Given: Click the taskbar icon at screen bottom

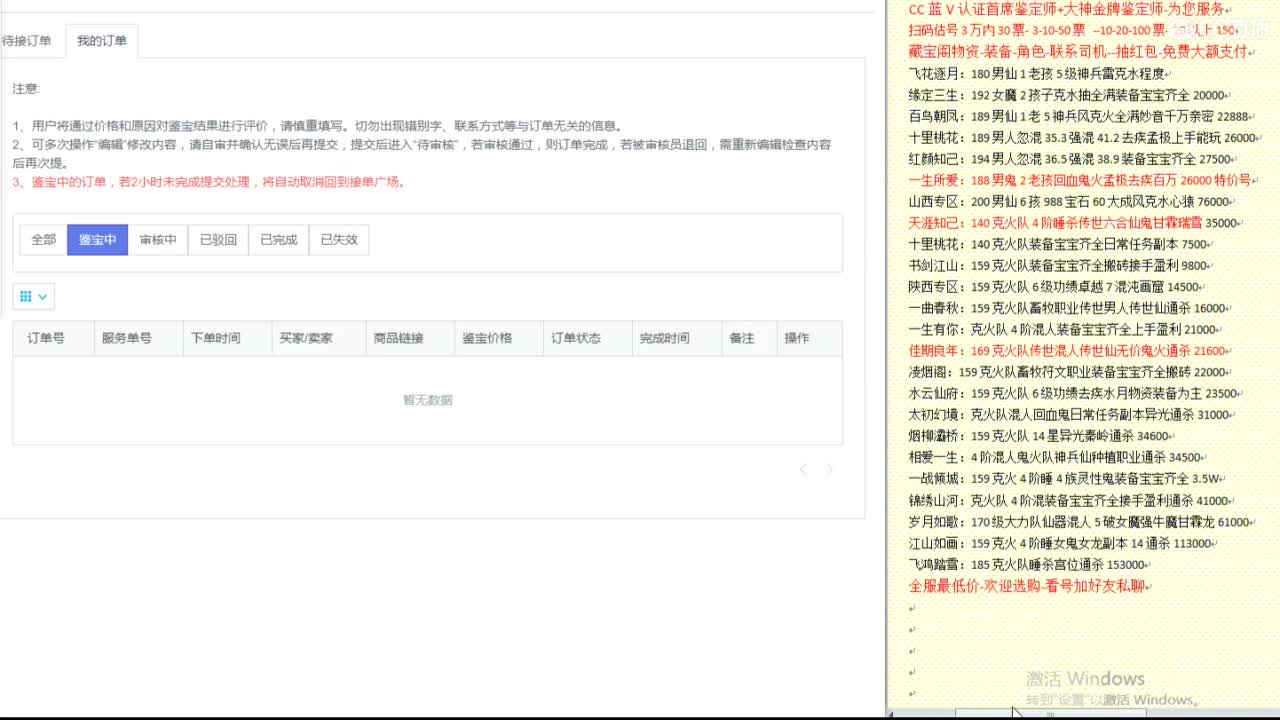Looking at the screenshot, I should click(1050, 714).
